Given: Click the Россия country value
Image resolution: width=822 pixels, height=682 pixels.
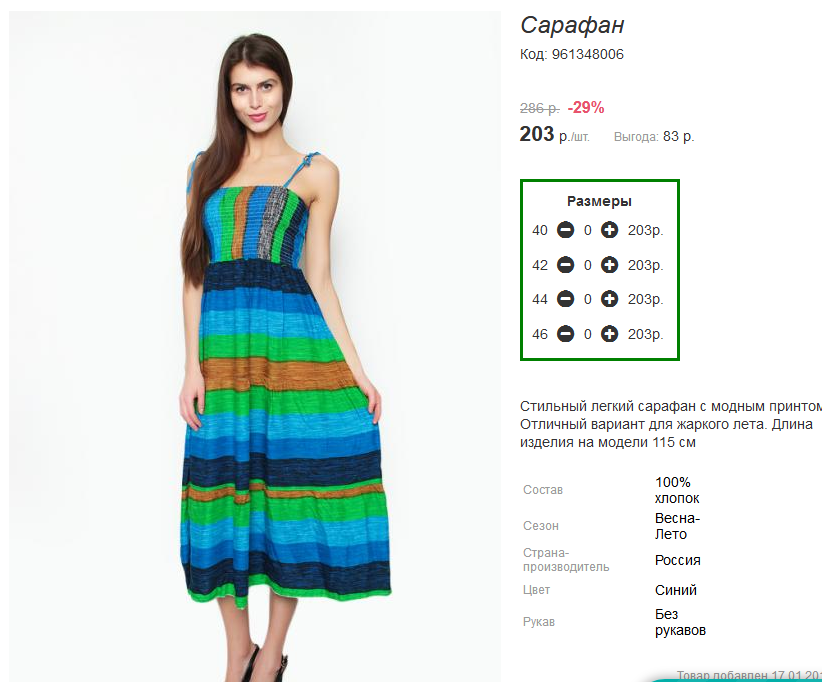Looking at the screenshot, I should coord(677,560).
